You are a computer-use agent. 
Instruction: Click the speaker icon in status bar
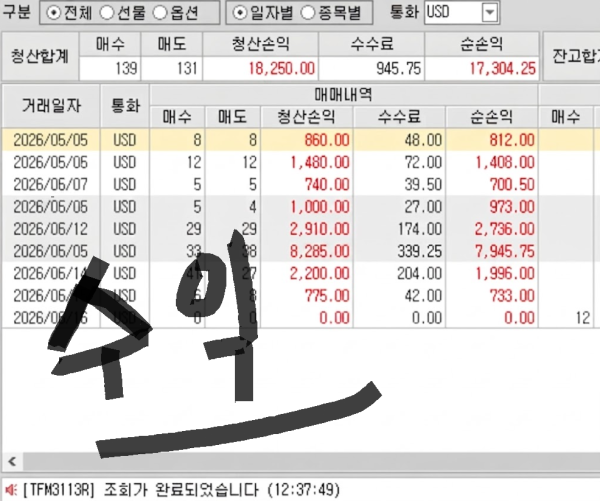click(10, 490)
